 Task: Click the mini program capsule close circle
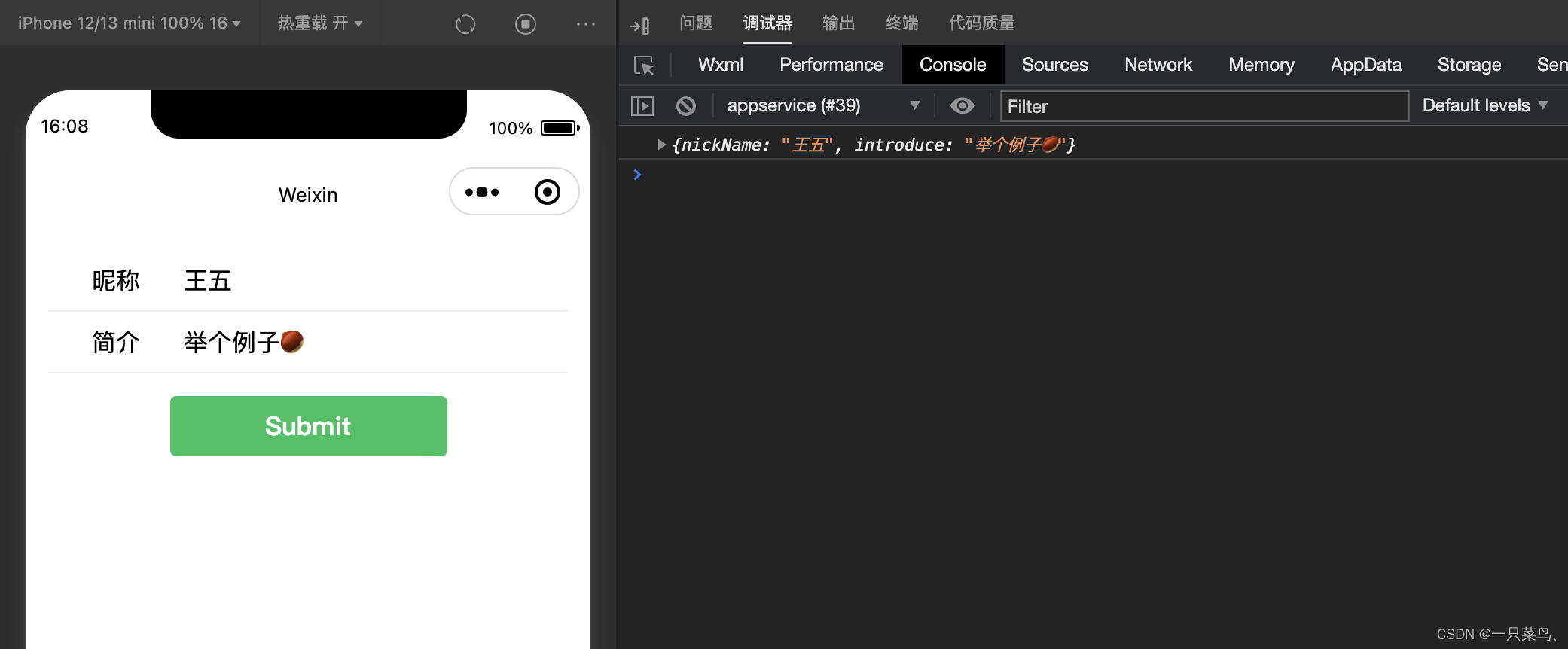[548, 192]
